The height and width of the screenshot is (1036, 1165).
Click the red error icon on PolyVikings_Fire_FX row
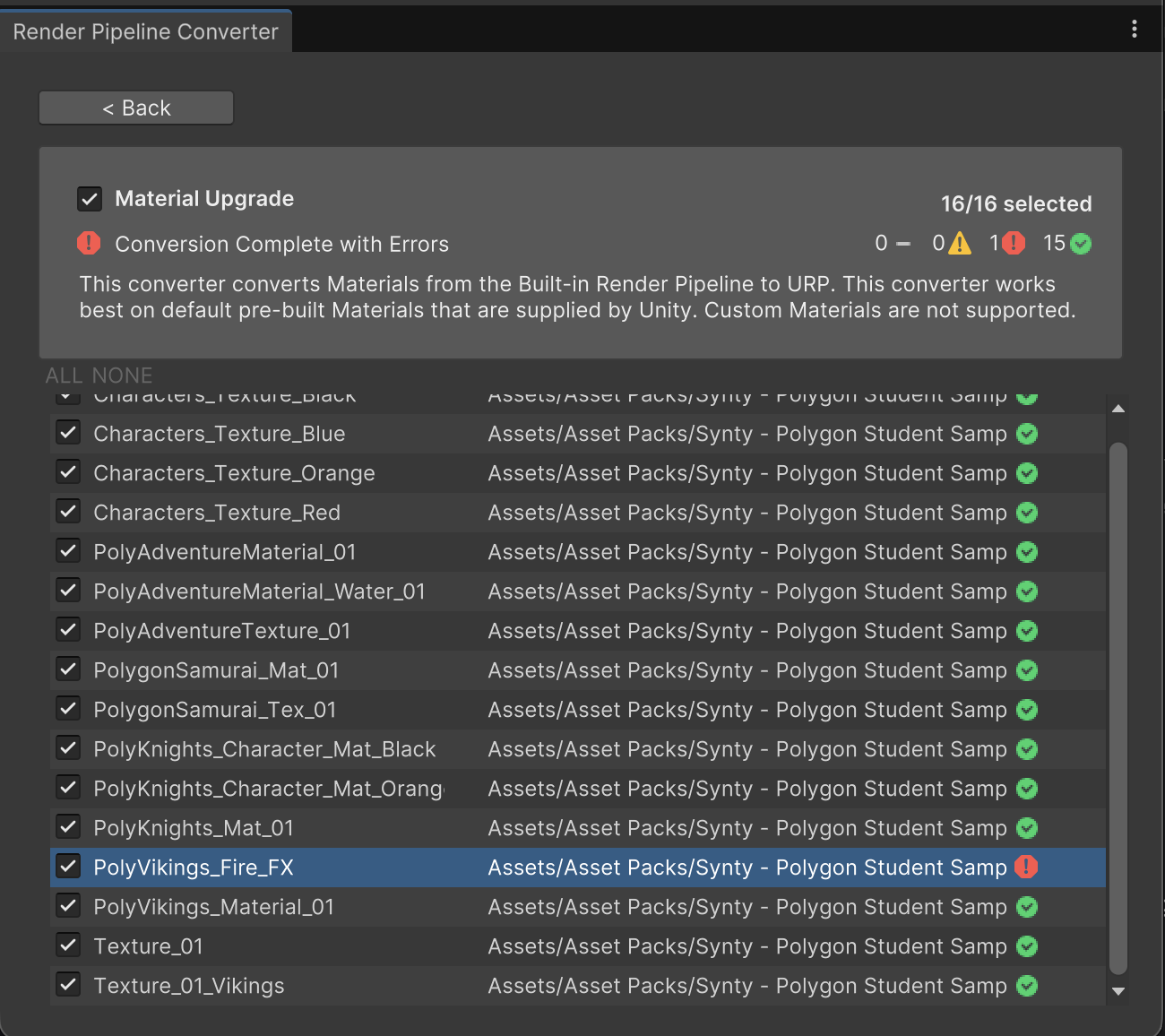1026,867
